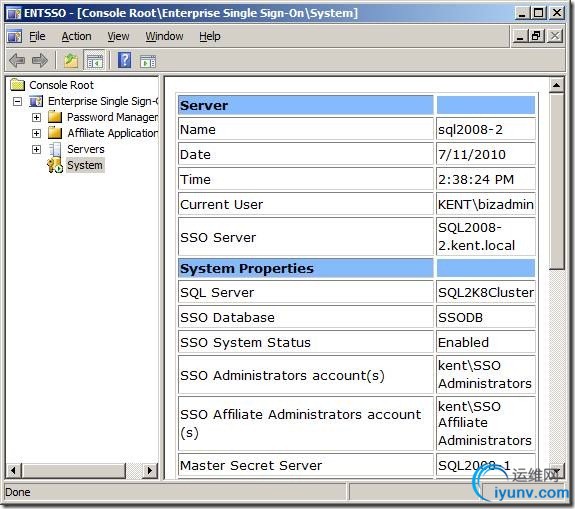
Task: Open the View menu
Action: (118, 36)
